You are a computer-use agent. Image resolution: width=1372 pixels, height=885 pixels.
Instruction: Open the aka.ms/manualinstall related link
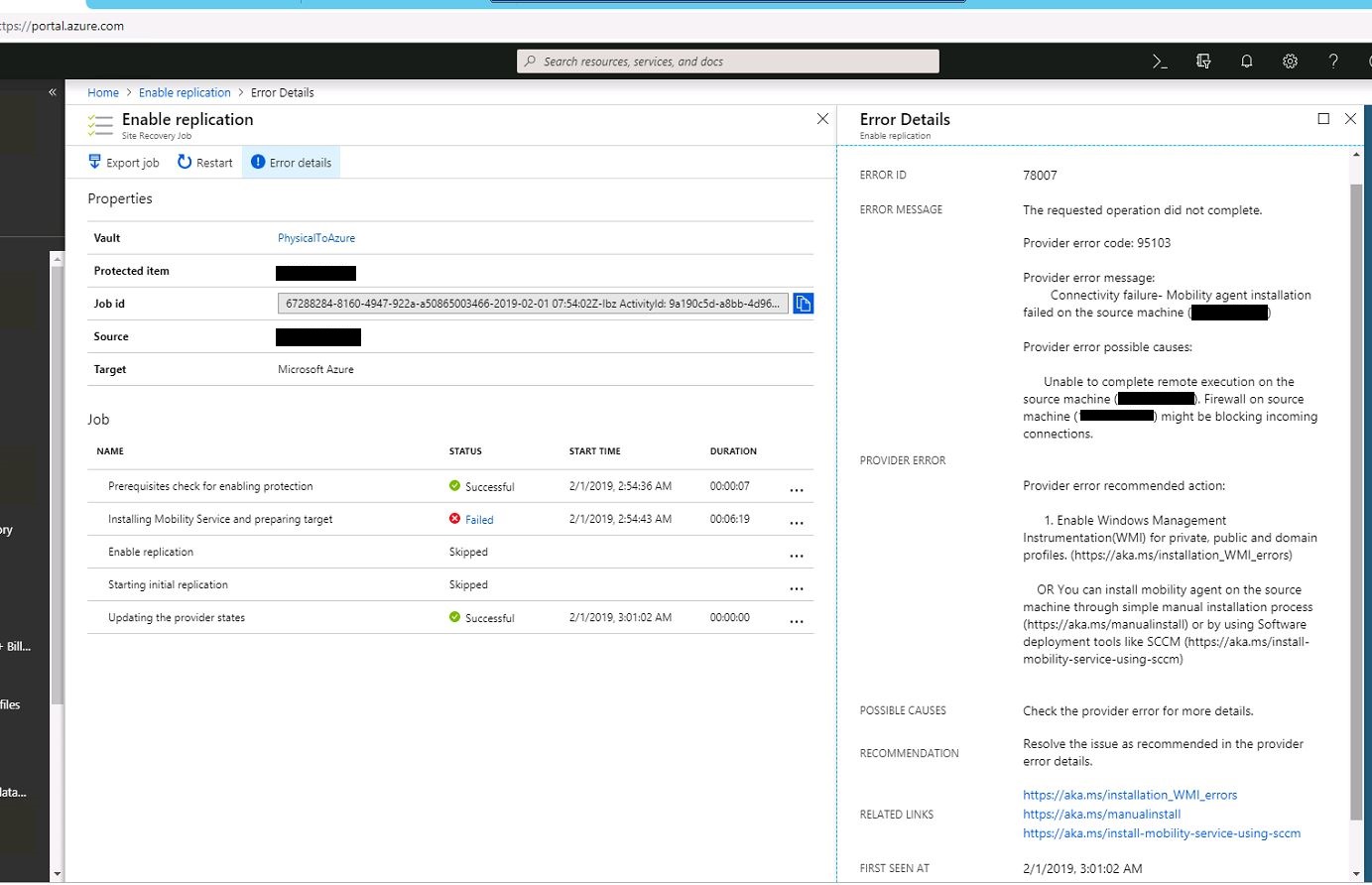tap(1101, 815)
